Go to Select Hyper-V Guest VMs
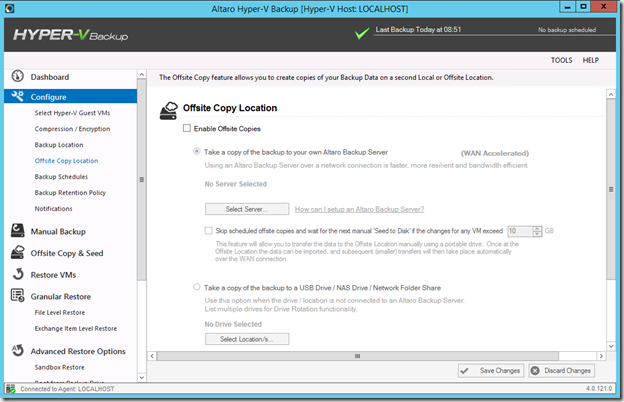This screenshot has width=624, height=402. pyautogui.click(x=72, y=113)
